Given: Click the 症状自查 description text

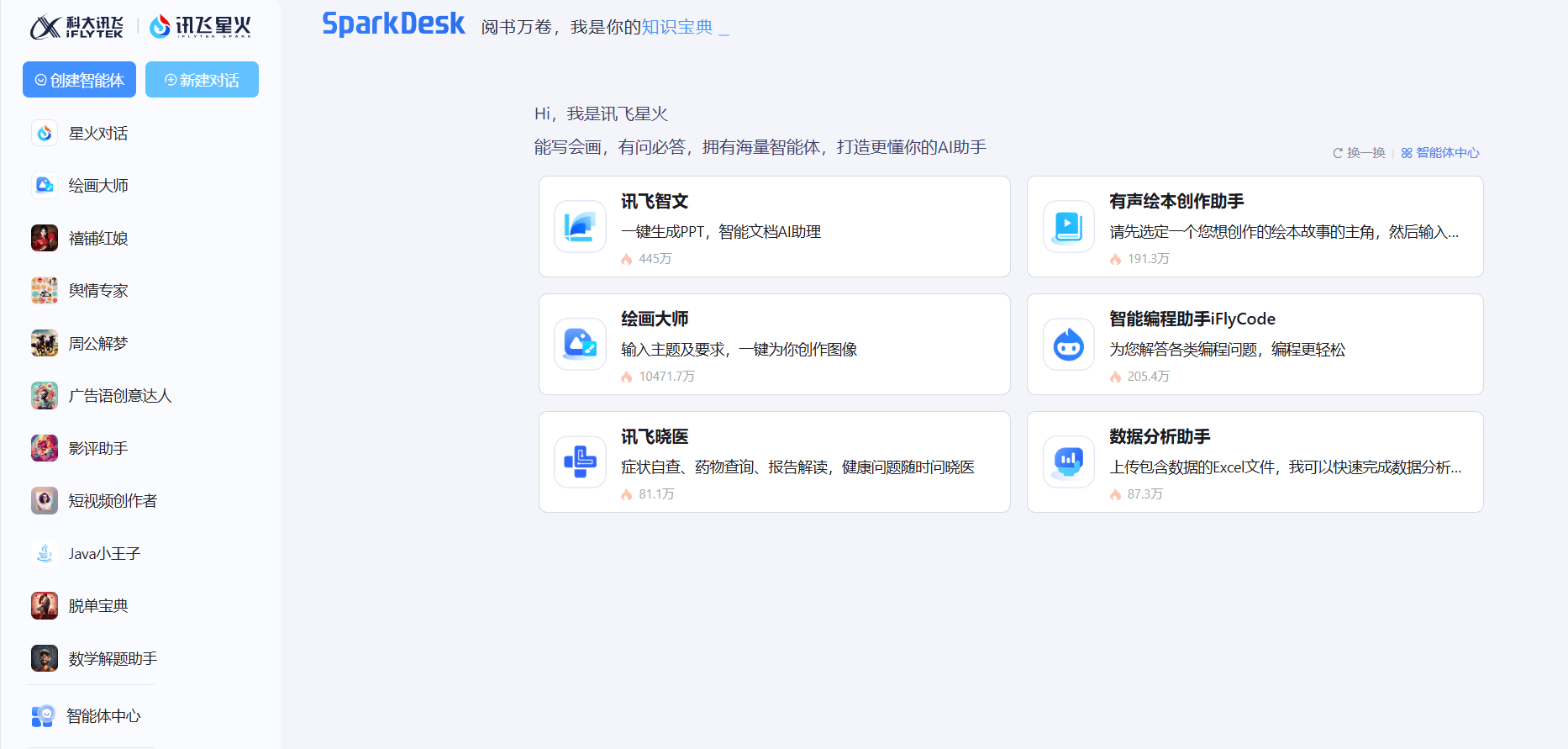Looking at the screenshot, I should (797, 467).
